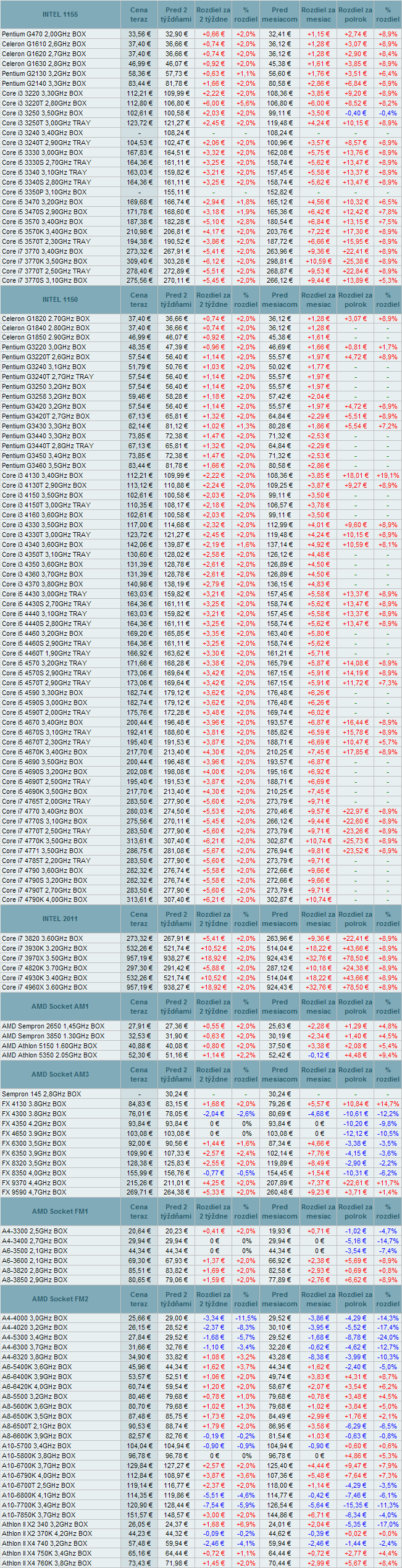The height and width of the screenshot is (1568, 402).
Task: Click Core i3 4130 3,40GHz BOX
Action: [42, 475]
